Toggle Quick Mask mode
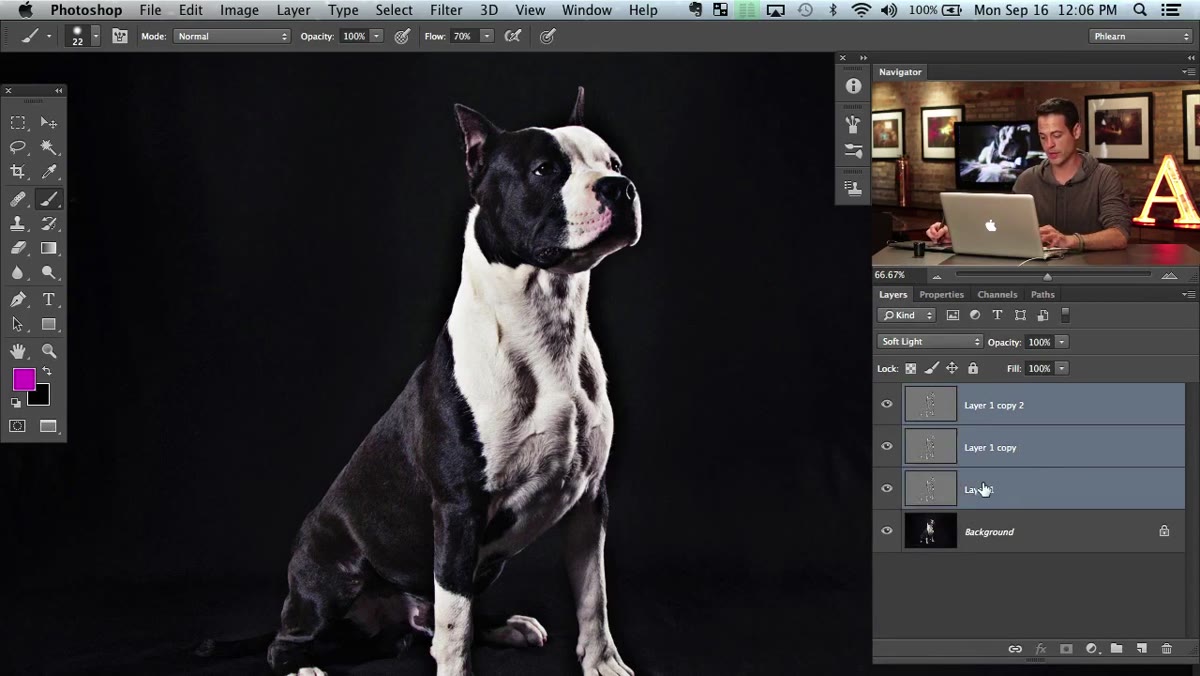Image resolution: width=1200 pixels, height=676 pixels. click(x=18, y=426)
